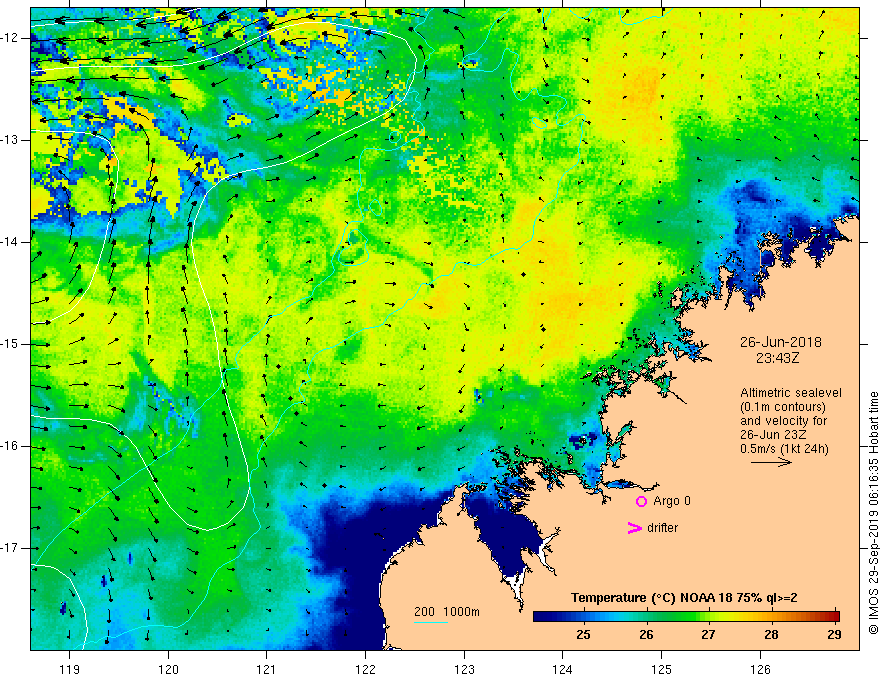Image resolution: width=880 pixels, height=680 pixels.
Task: Click the '26-Jun 23Z' caption line
Action: (x=773, y=435)
